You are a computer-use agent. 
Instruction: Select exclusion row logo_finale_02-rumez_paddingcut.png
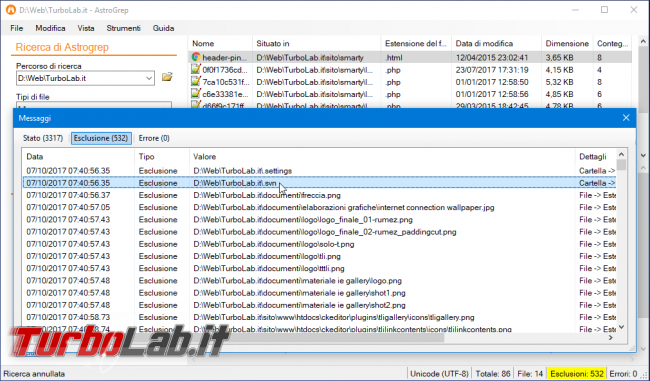tap(319, 232)
